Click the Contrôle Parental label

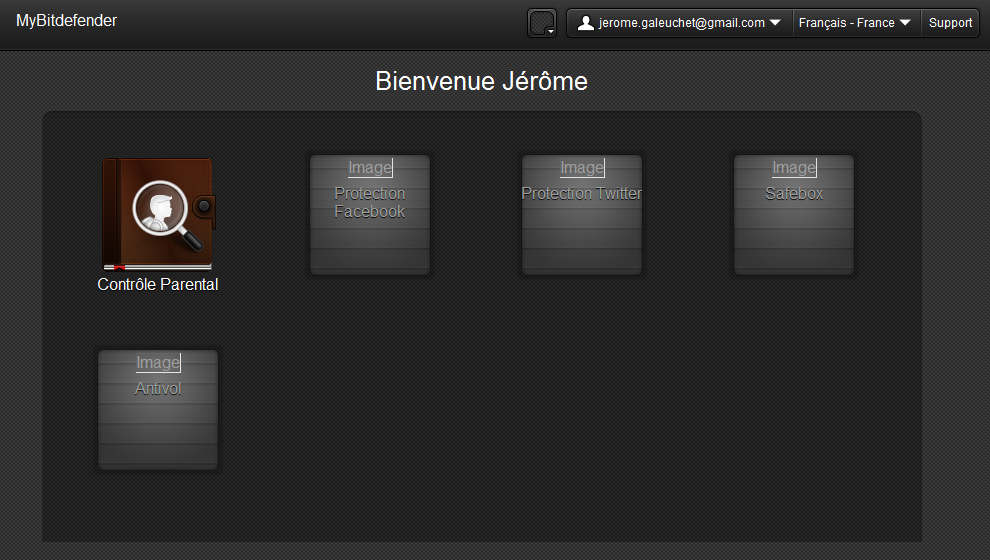pos(158,285)
